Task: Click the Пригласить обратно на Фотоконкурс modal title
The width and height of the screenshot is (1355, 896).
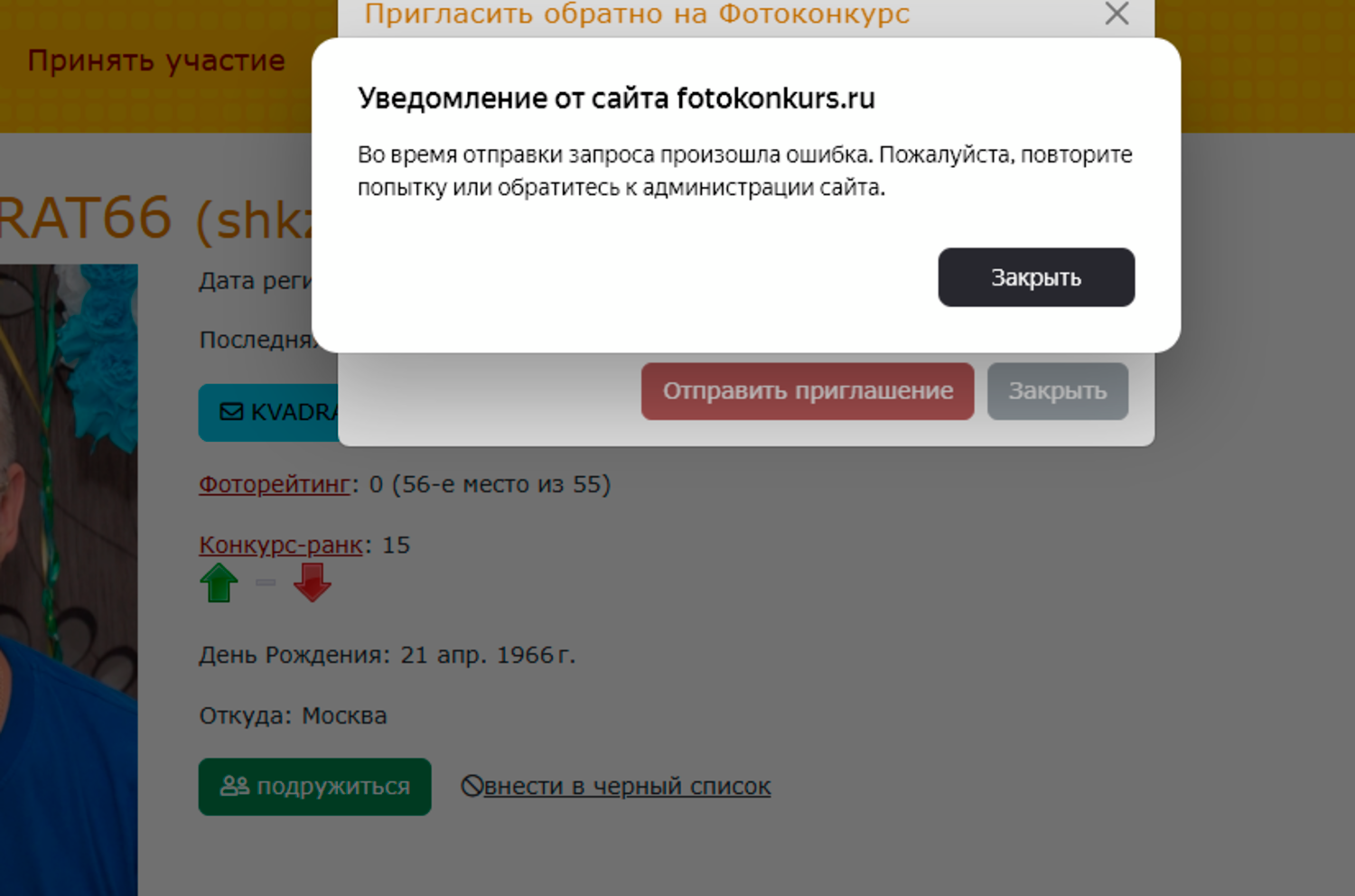Action: [637, 14]
